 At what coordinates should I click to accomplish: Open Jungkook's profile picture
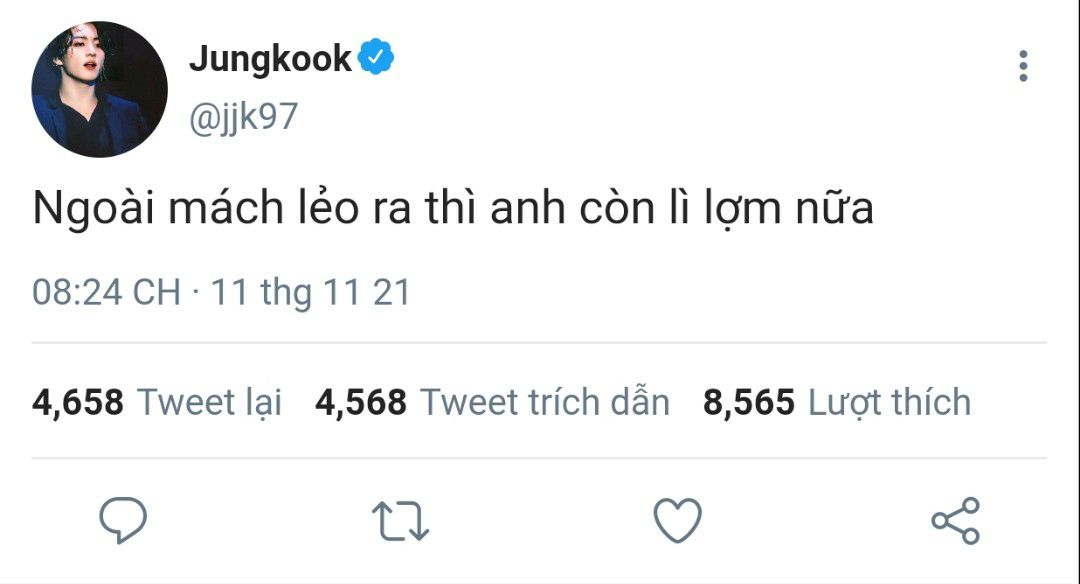(x=100, y=90)
